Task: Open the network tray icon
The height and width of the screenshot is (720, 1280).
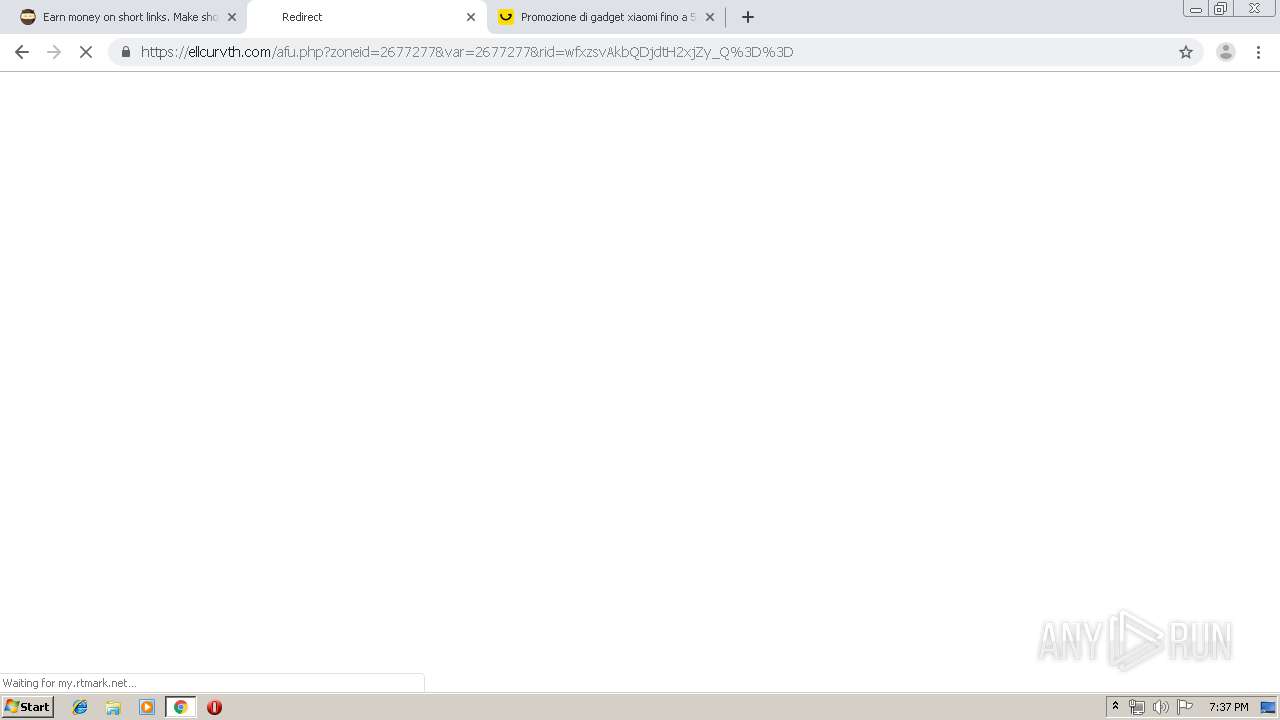Action: coord(1137,707)
